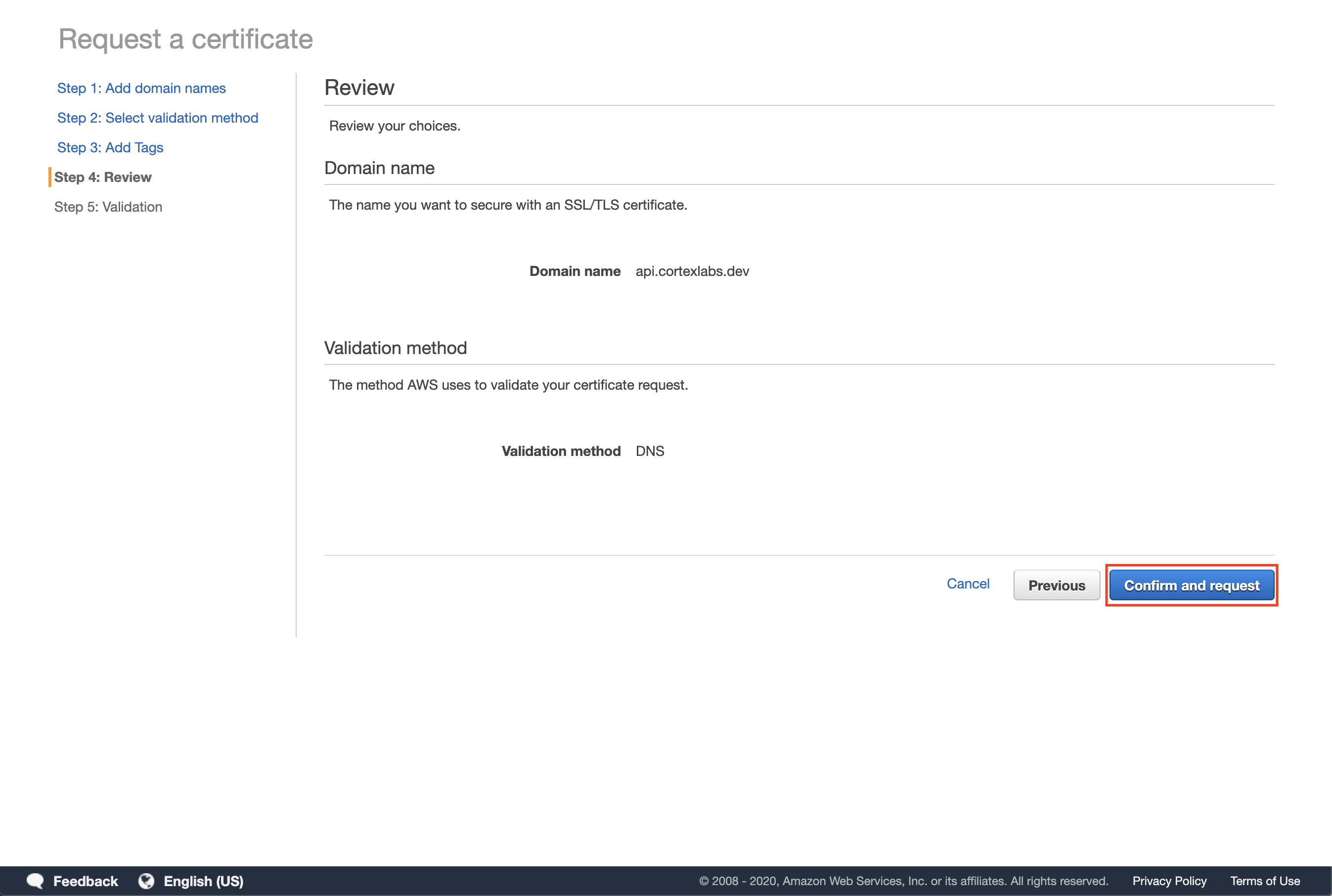Click the globe language icon
Viewport: 1332px width, 896px height.
146,881
